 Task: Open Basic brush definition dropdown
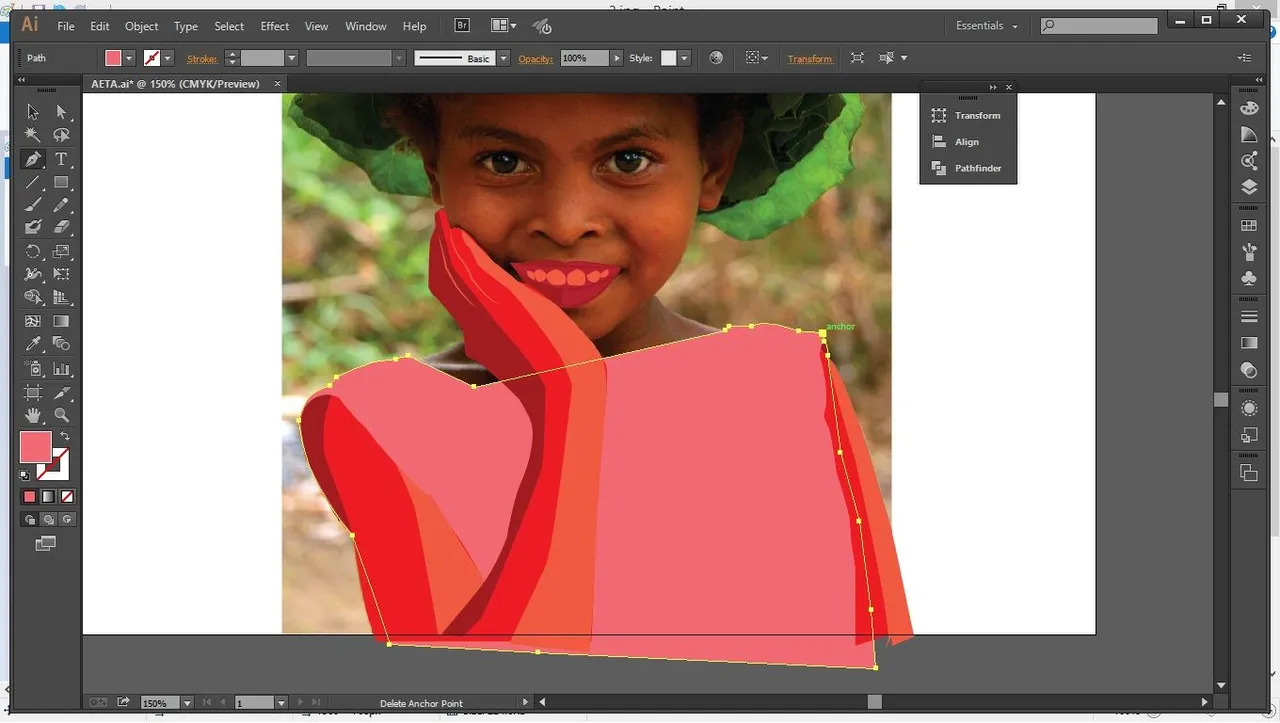click(503, 59)
